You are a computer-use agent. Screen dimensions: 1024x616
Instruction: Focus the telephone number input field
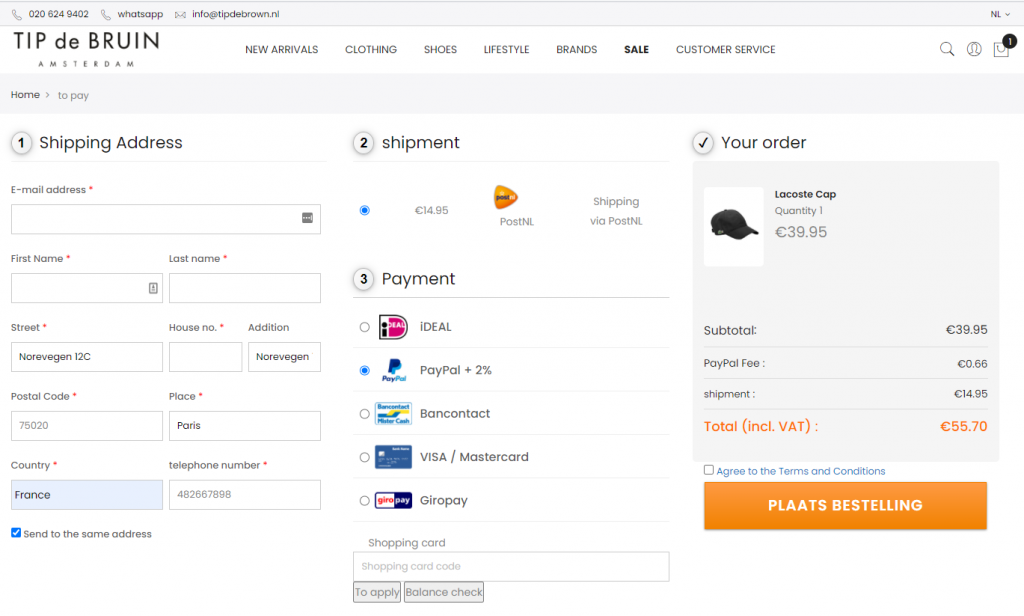[245, 495]
